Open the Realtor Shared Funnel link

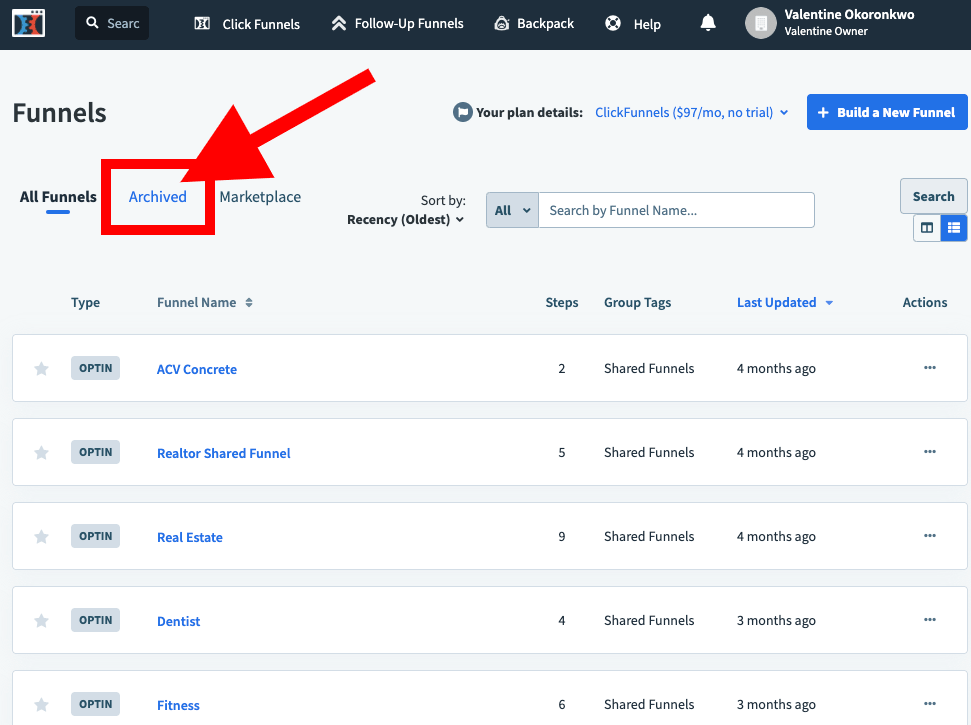(x=224, y=453)
